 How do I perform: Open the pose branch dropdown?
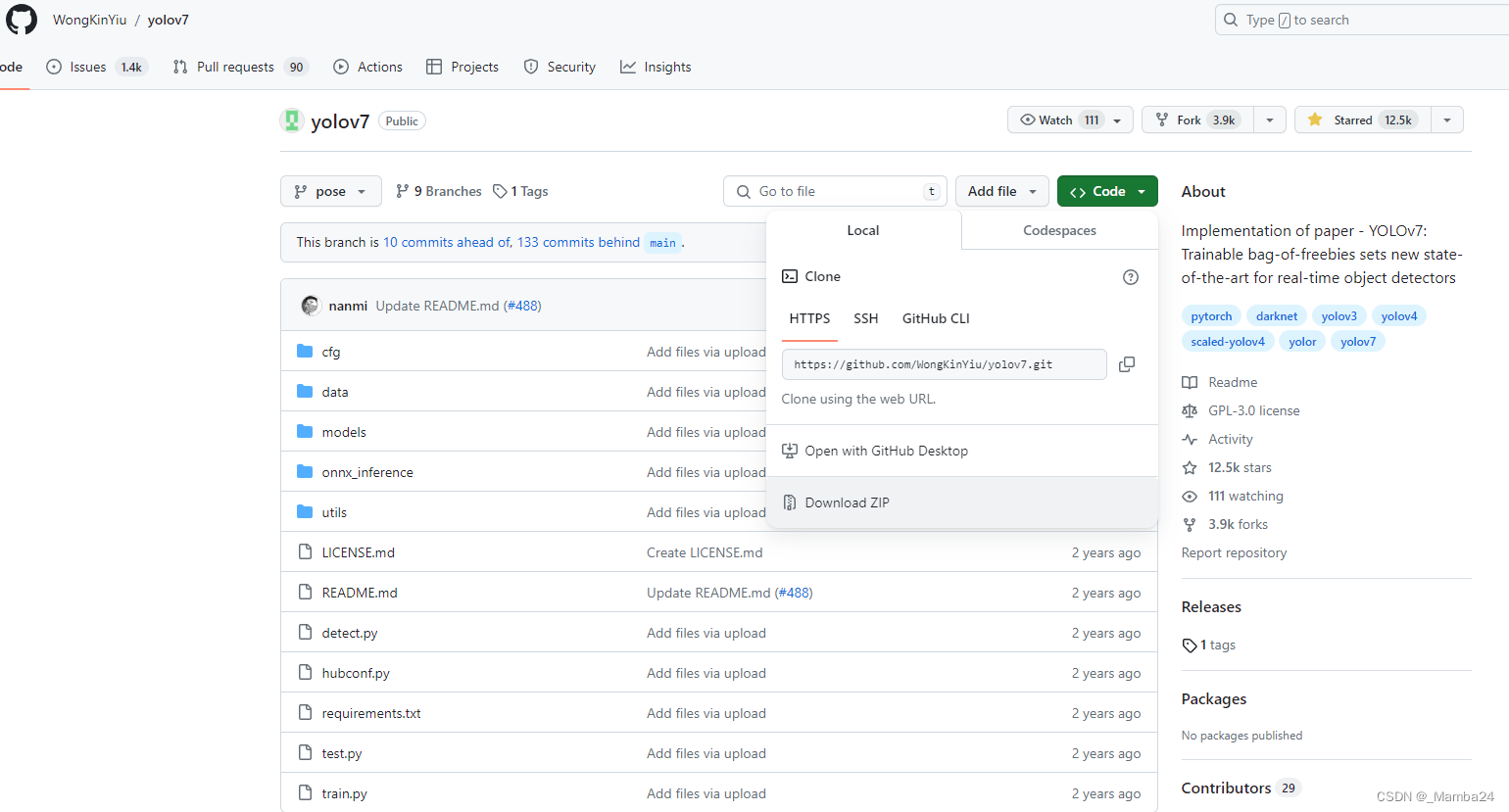(330, 191)
